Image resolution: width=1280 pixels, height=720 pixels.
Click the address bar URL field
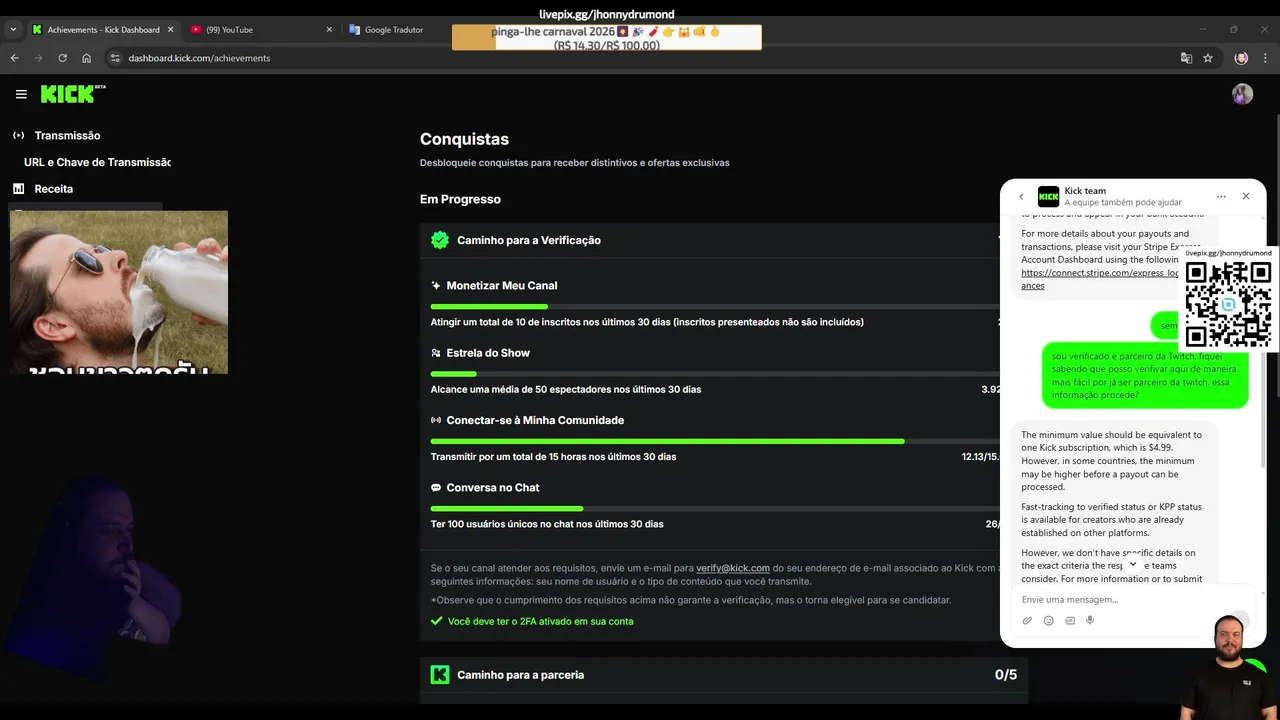tap(640, 58)
